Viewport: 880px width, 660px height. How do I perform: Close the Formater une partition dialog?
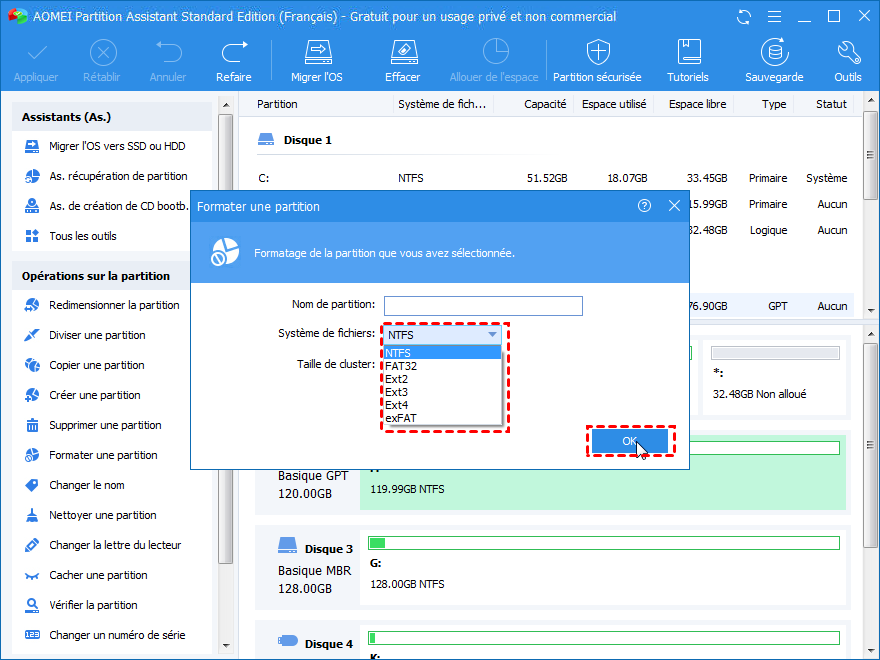674,206
